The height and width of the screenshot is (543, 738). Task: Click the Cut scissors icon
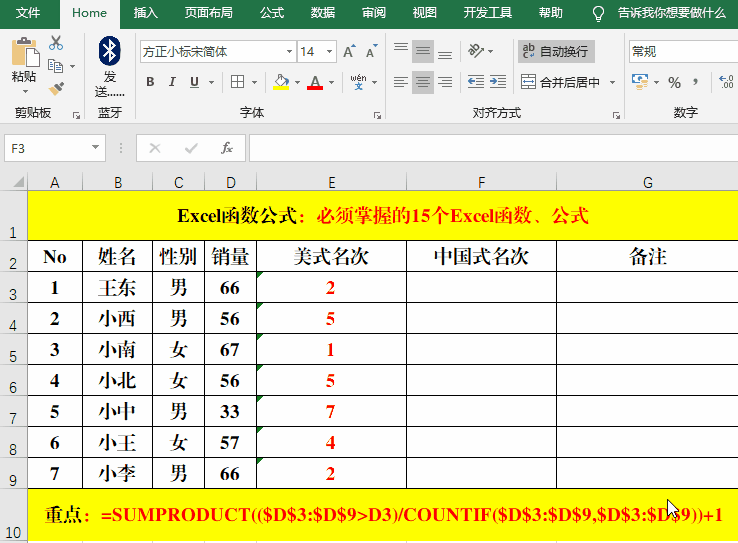55,42
